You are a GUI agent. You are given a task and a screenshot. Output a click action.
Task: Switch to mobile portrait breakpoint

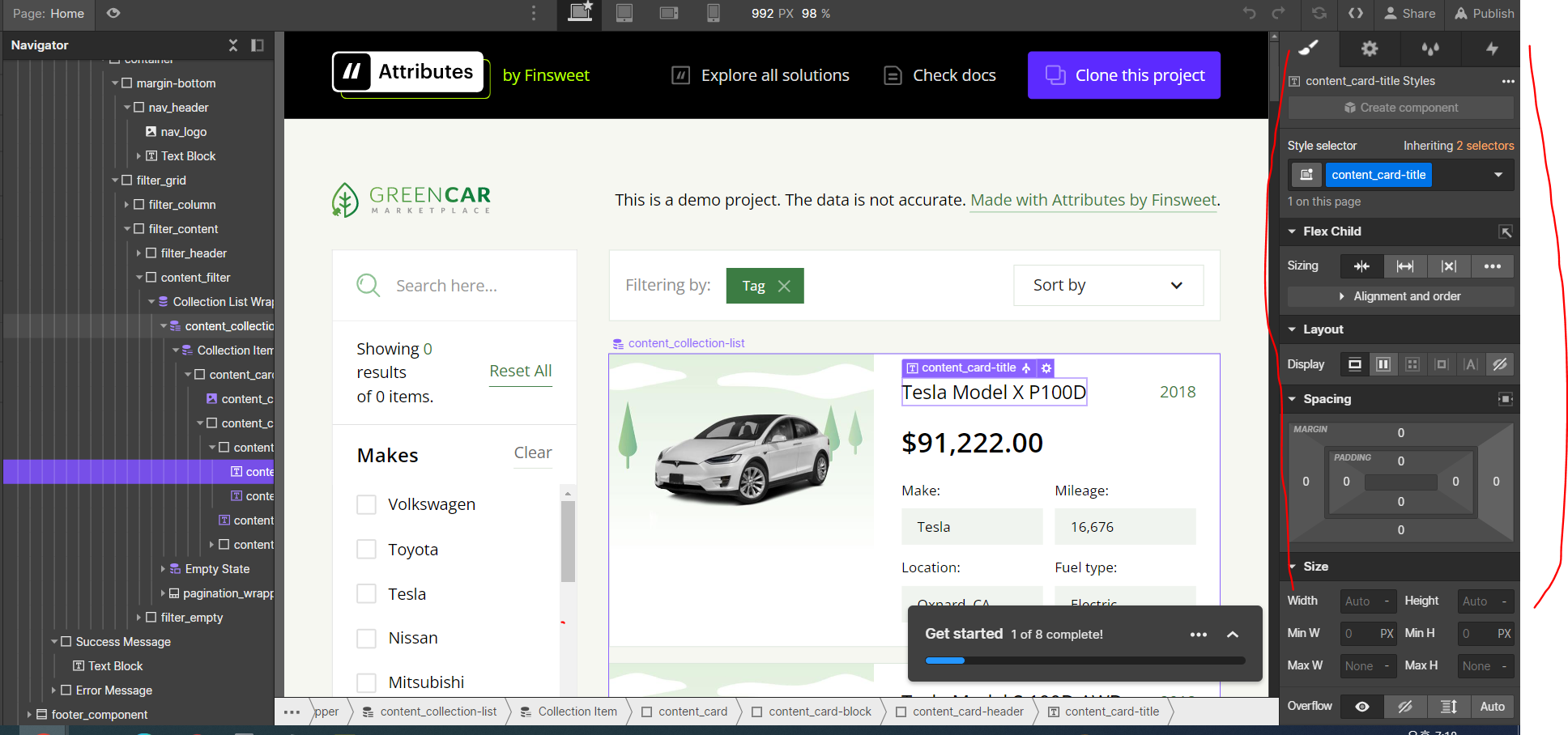click(x=713, y=13)
